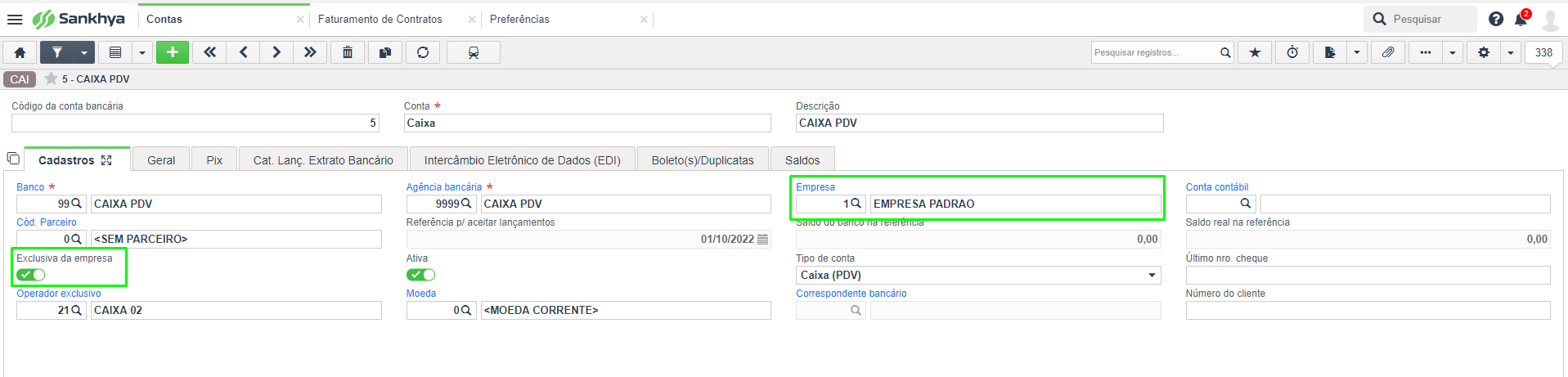This screenshot has width=1568, height=377.
Task: Focus the global Pesquisar search box
Action: coord(1420,19)
